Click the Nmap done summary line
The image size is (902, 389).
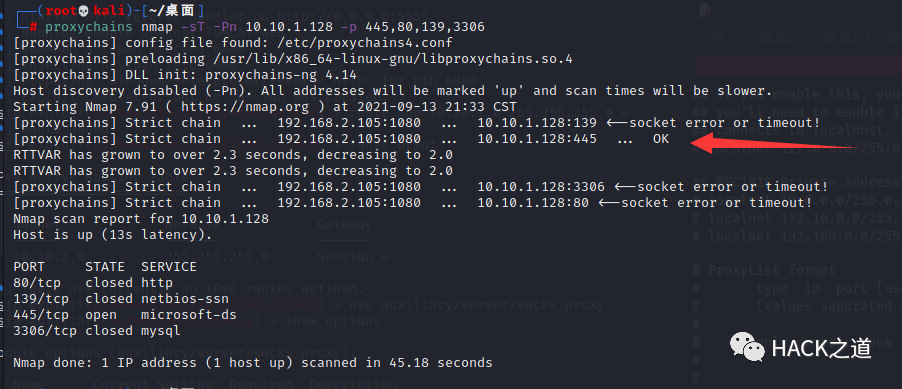click(x=253, y=363)
